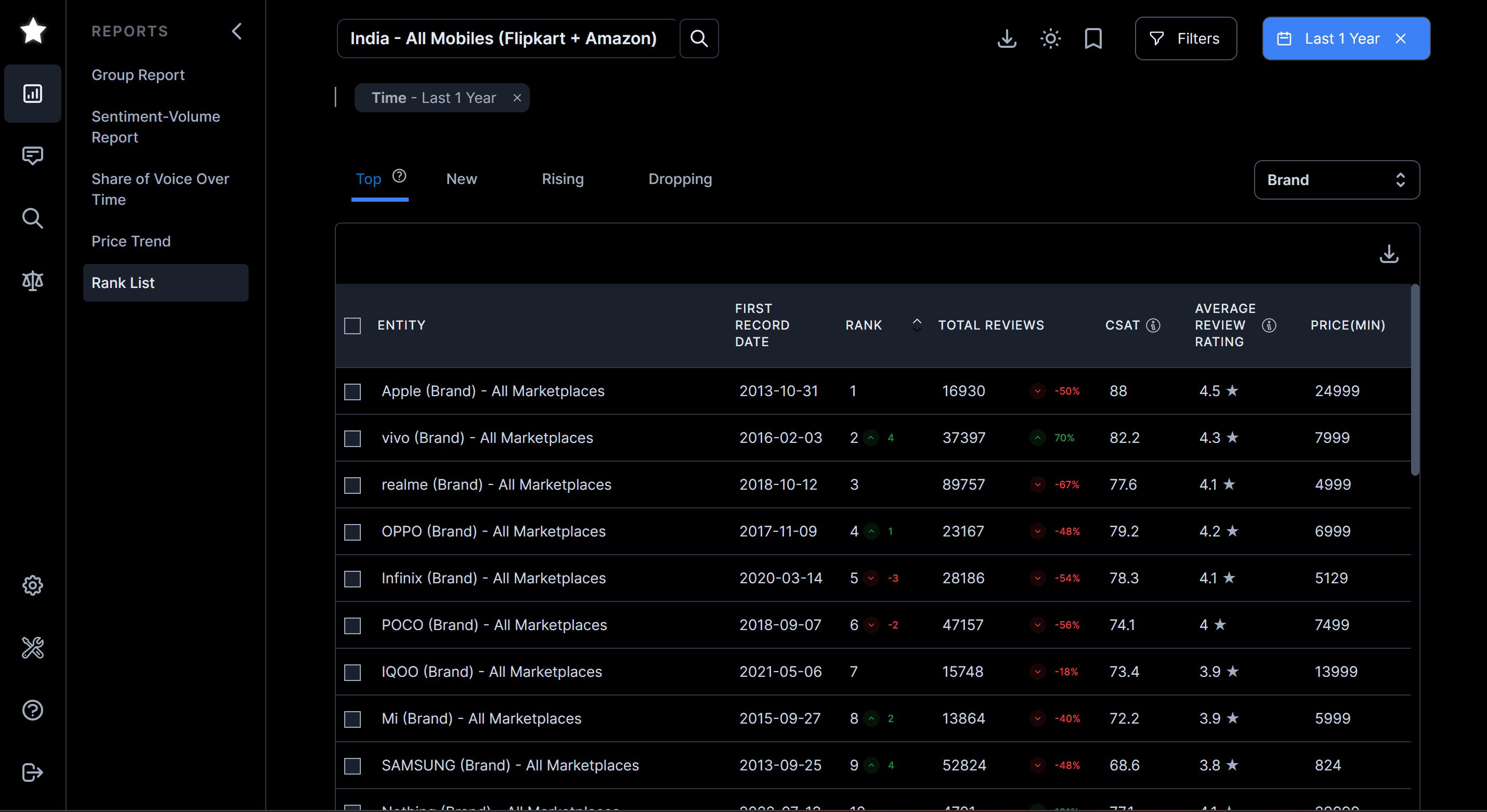Open the Filters button
The width and height of the screenshot is (1487, 812).
(x=1185, y=38)
